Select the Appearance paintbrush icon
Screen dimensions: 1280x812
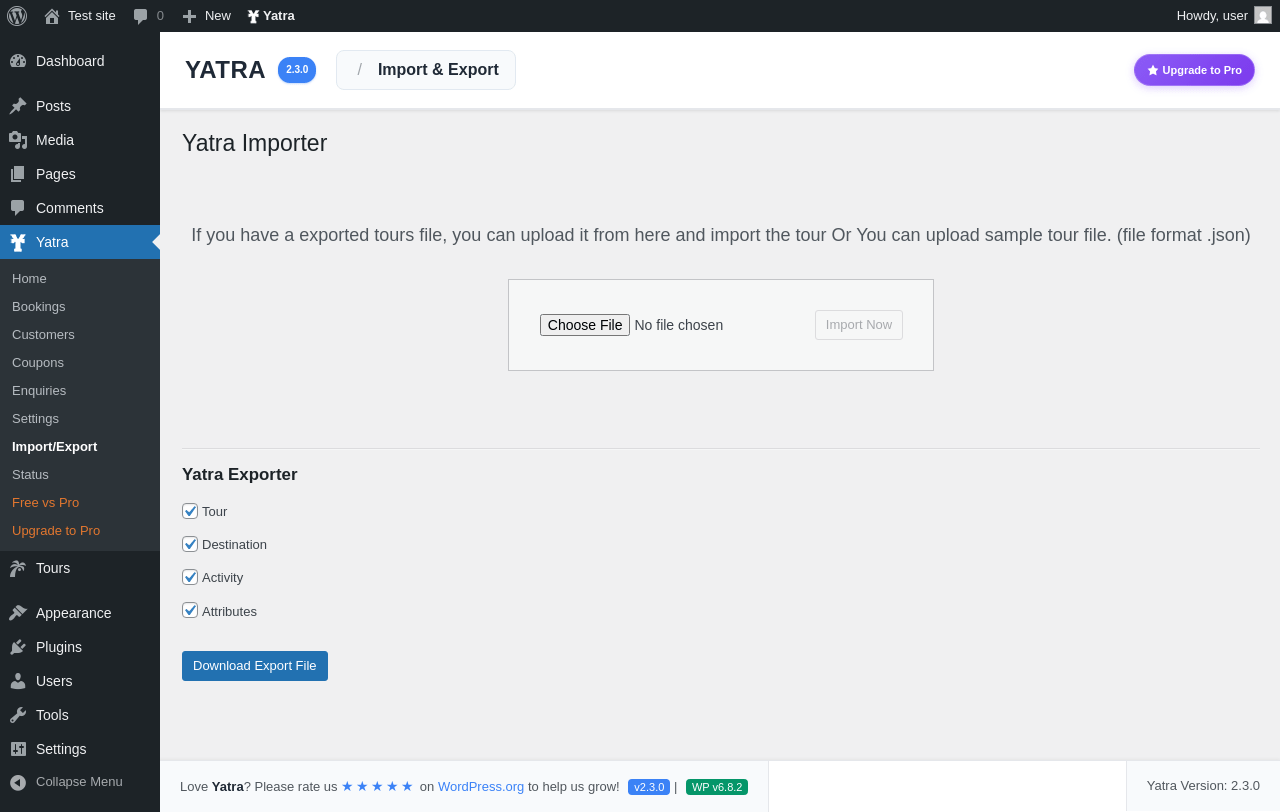18,613
